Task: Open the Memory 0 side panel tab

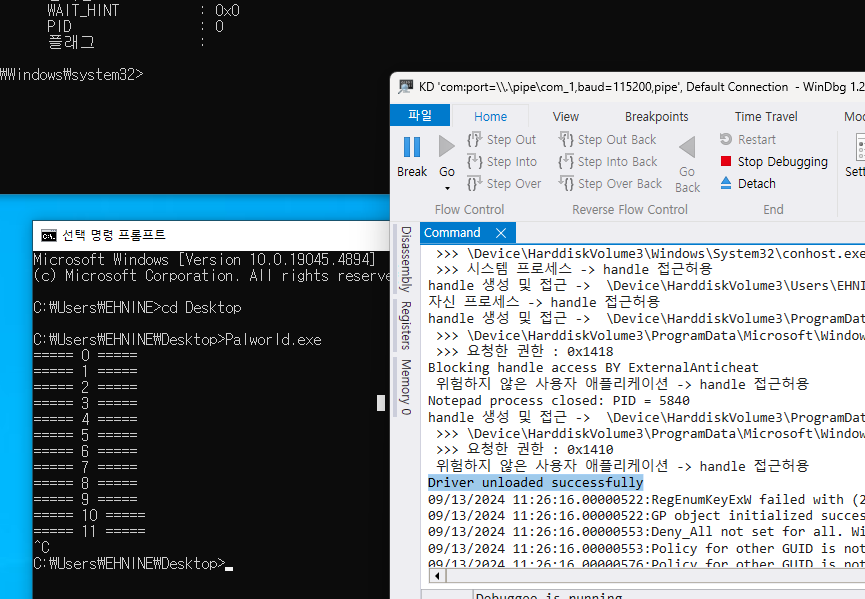Action: click(x=406, y=387)
